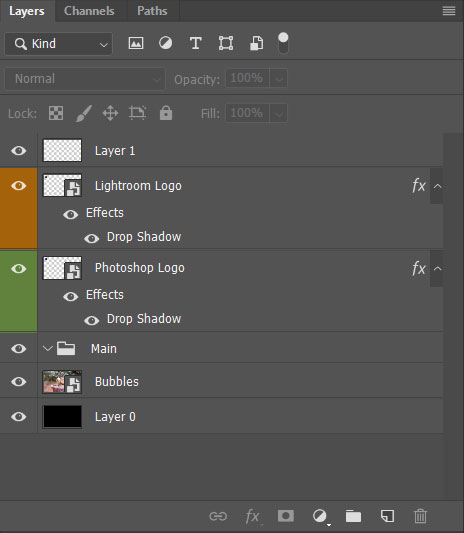Open the Opacity slider dropdown arrow
This screenshot has height=533, width=464.
pyautogui.click(x=279, y=79)
